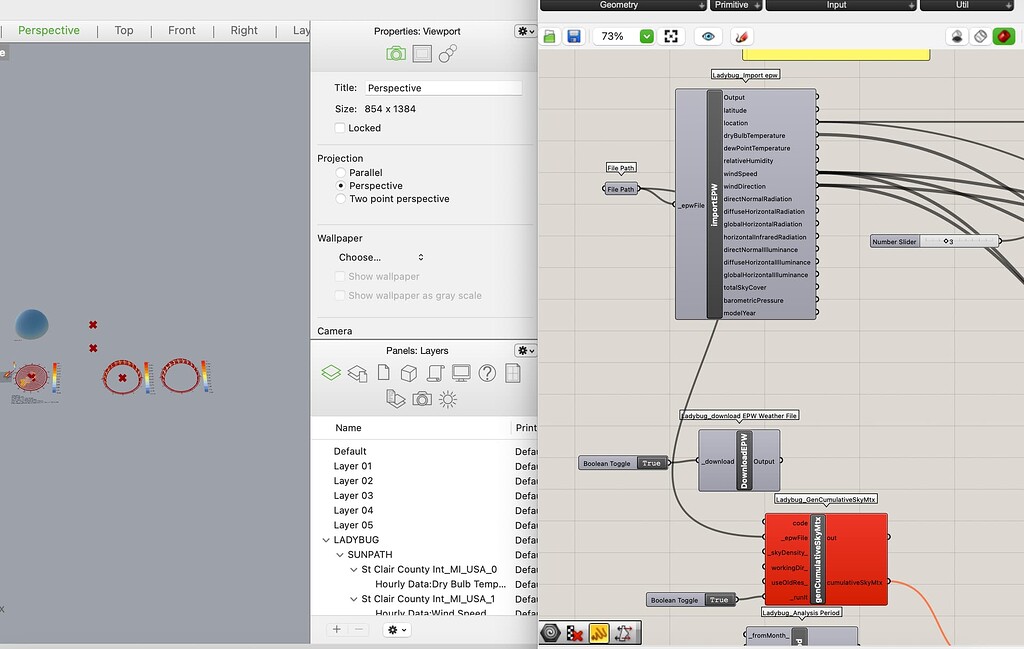
Task: Adjust the Number Slider on canvas
Action: 935,242
